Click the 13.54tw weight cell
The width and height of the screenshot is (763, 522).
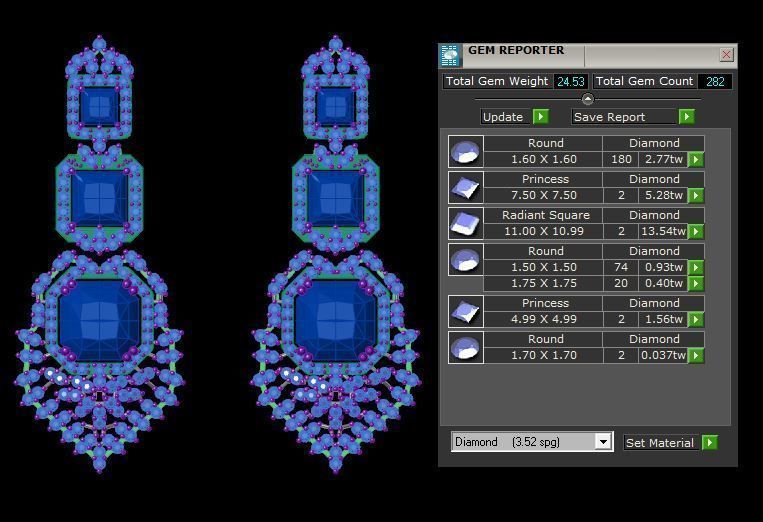(x=663, y=231)
